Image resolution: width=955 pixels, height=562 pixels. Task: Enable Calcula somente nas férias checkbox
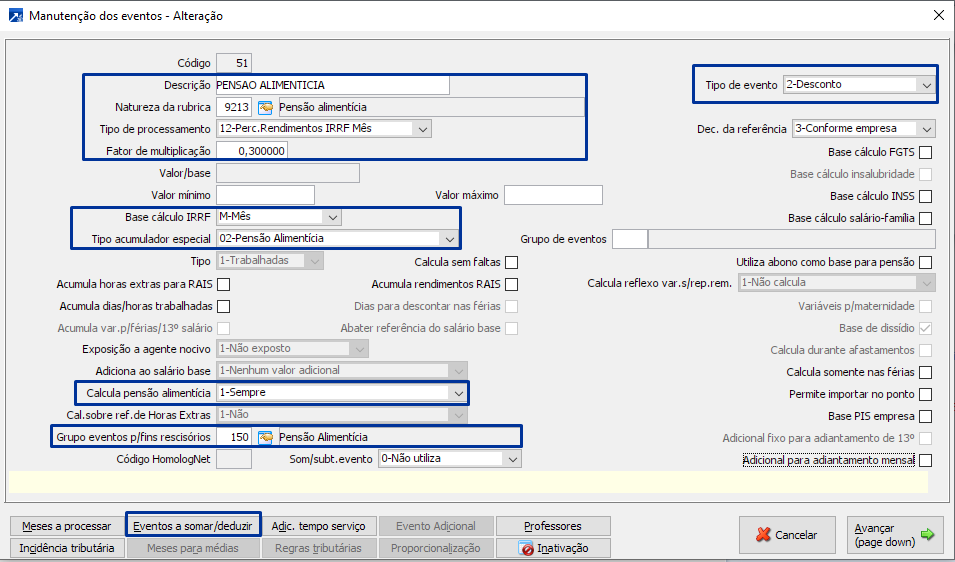point(925,372)
